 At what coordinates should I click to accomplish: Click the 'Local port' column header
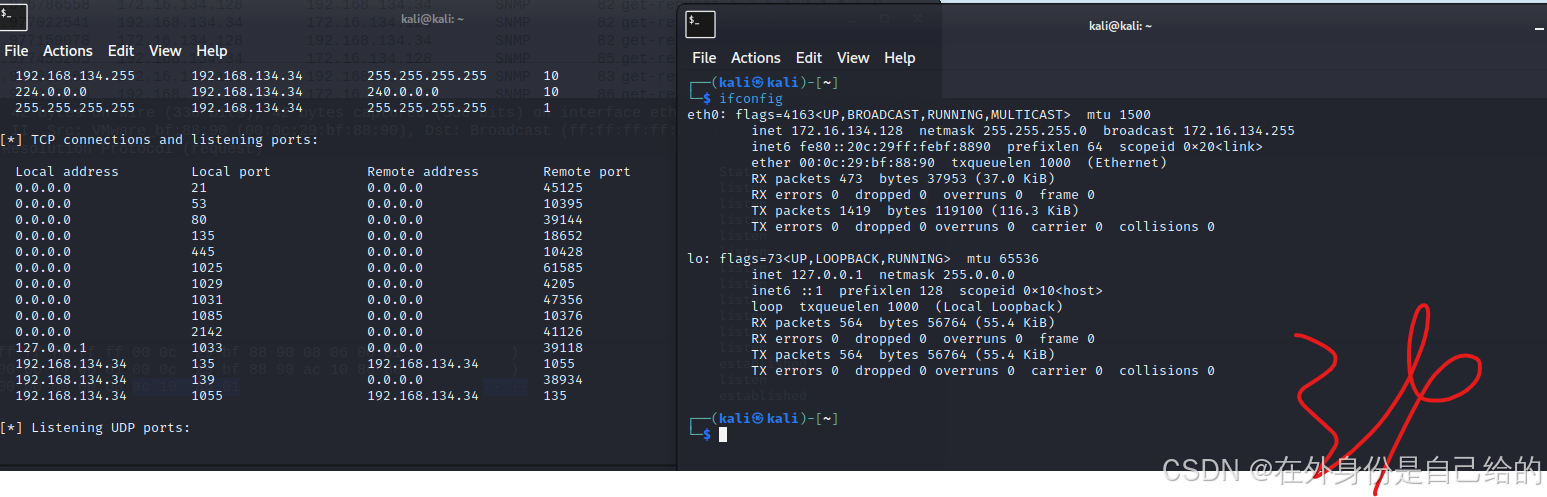[231, 171]
